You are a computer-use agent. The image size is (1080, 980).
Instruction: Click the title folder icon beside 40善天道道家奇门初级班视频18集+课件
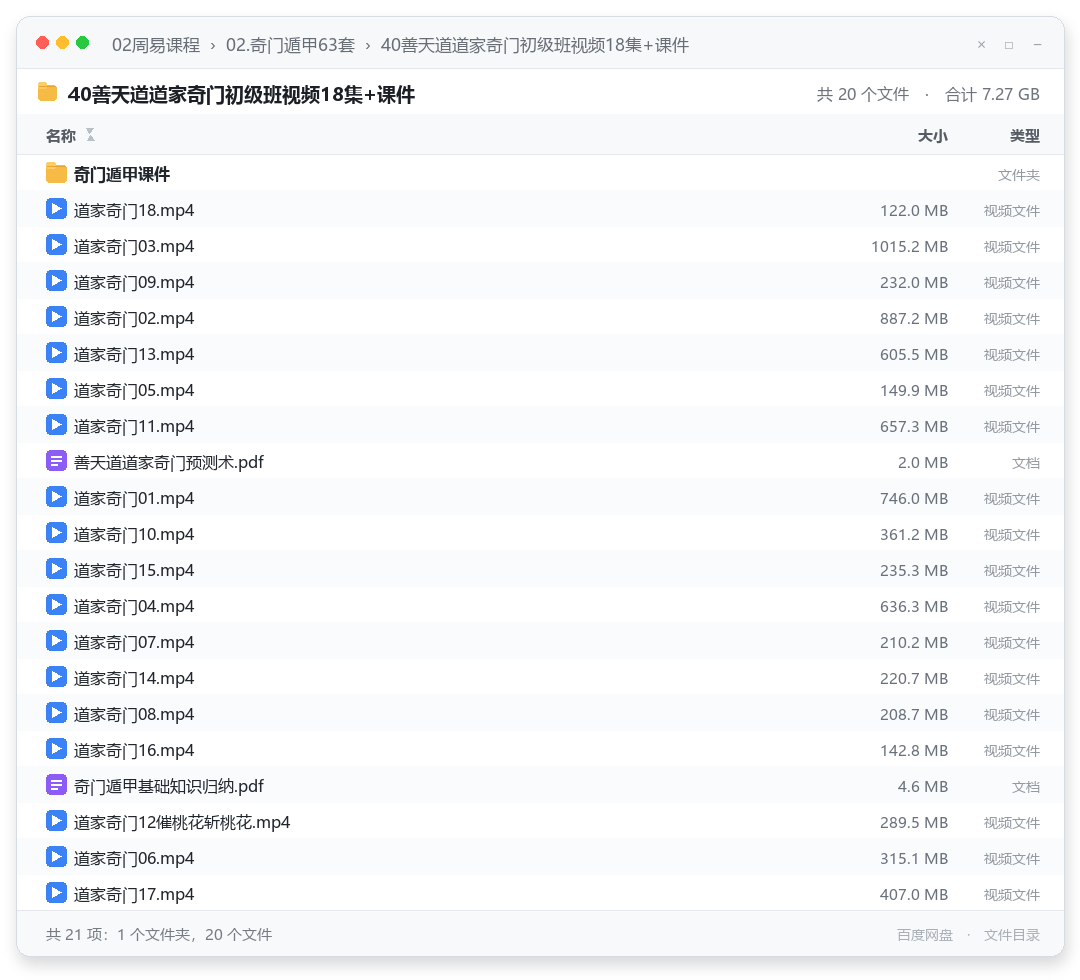pos(47,92)
